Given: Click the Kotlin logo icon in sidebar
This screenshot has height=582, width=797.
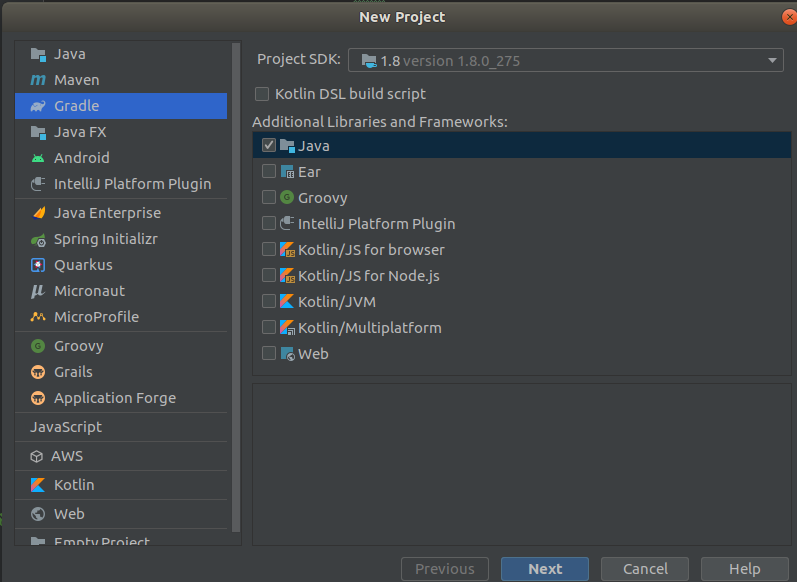Looking at the screenshot, I should (38, 485).
